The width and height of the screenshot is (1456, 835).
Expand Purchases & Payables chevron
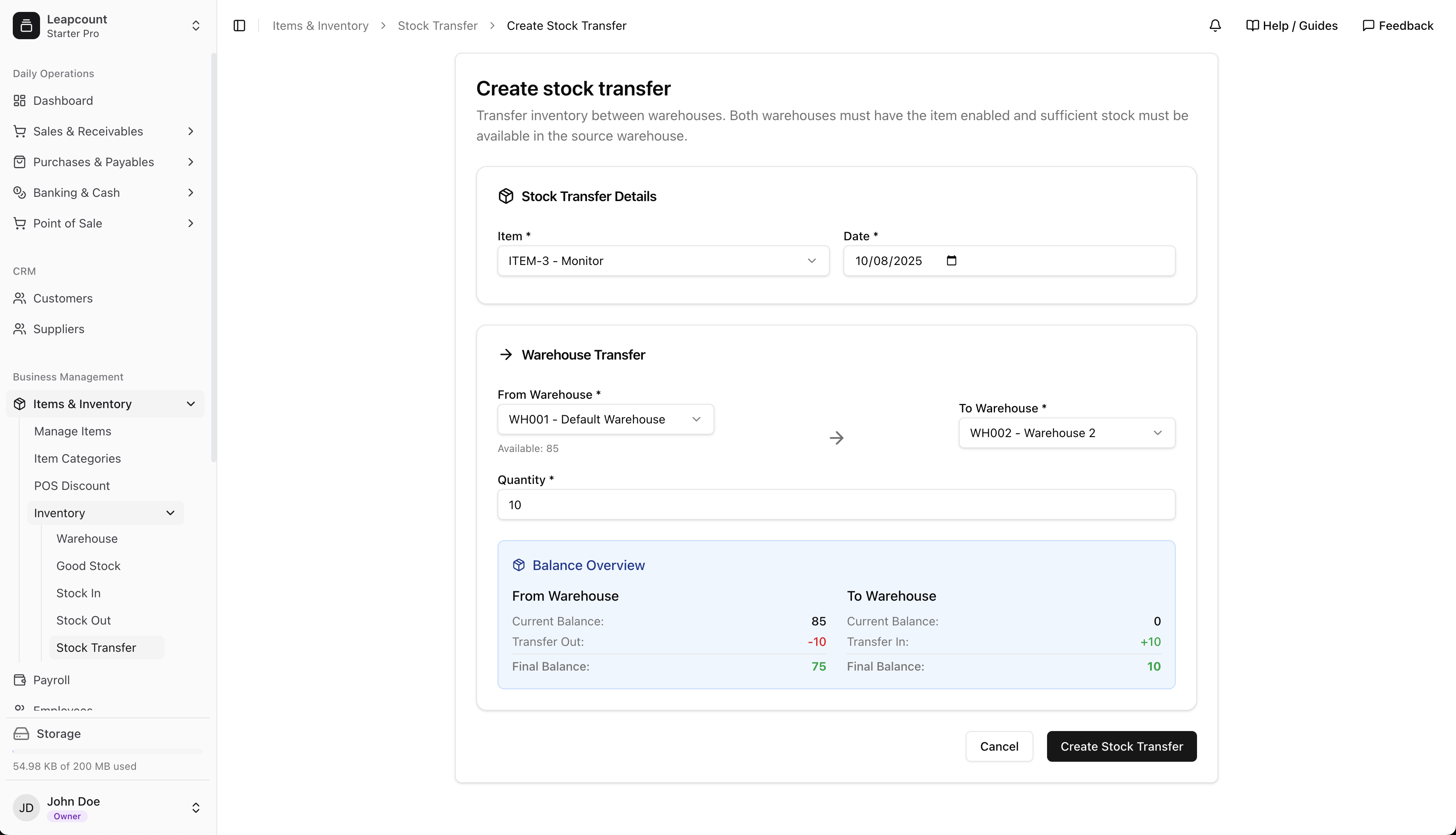(191, 162)
